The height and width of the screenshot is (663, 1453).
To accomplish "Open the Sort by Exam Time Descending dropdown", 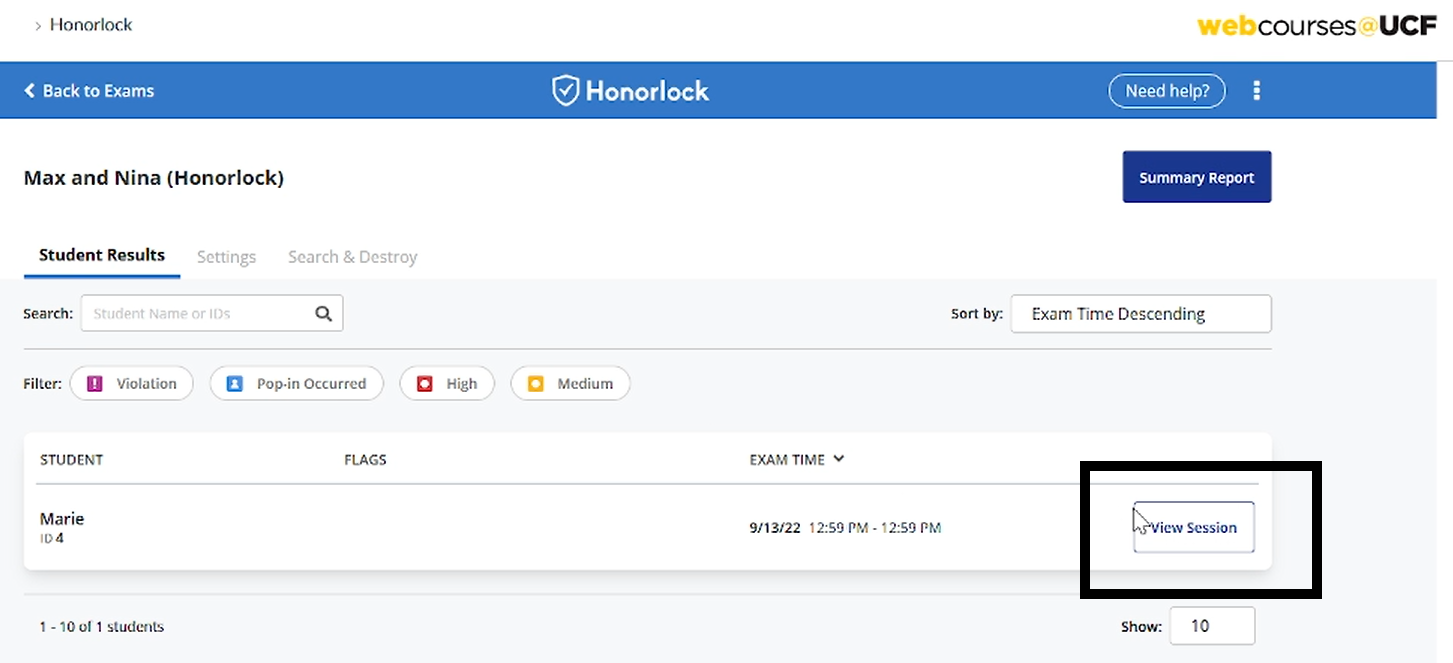I will click(x=1141, y=313).
